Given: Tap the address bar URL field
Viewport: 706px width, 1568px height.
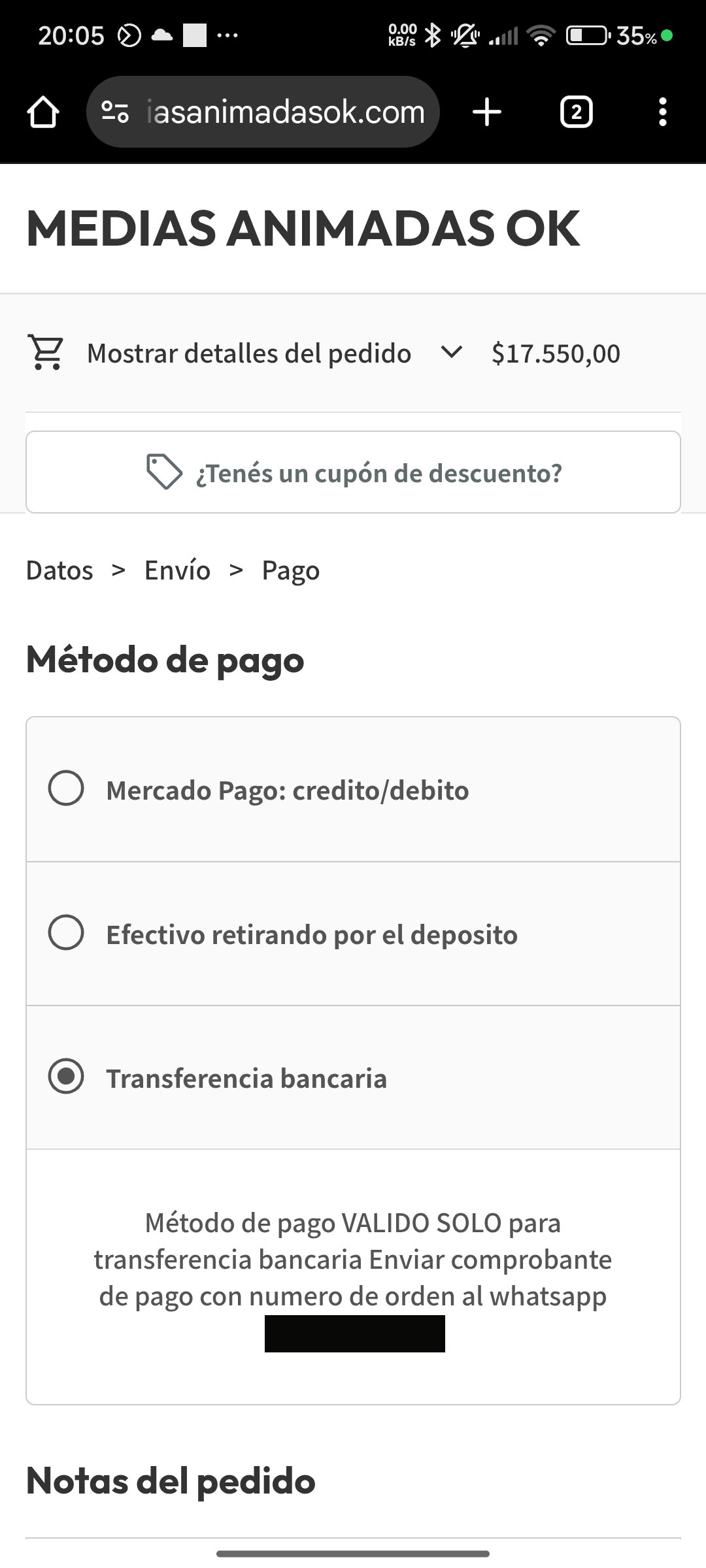Looking at the screenshot, I should click(x=286, y=112).
